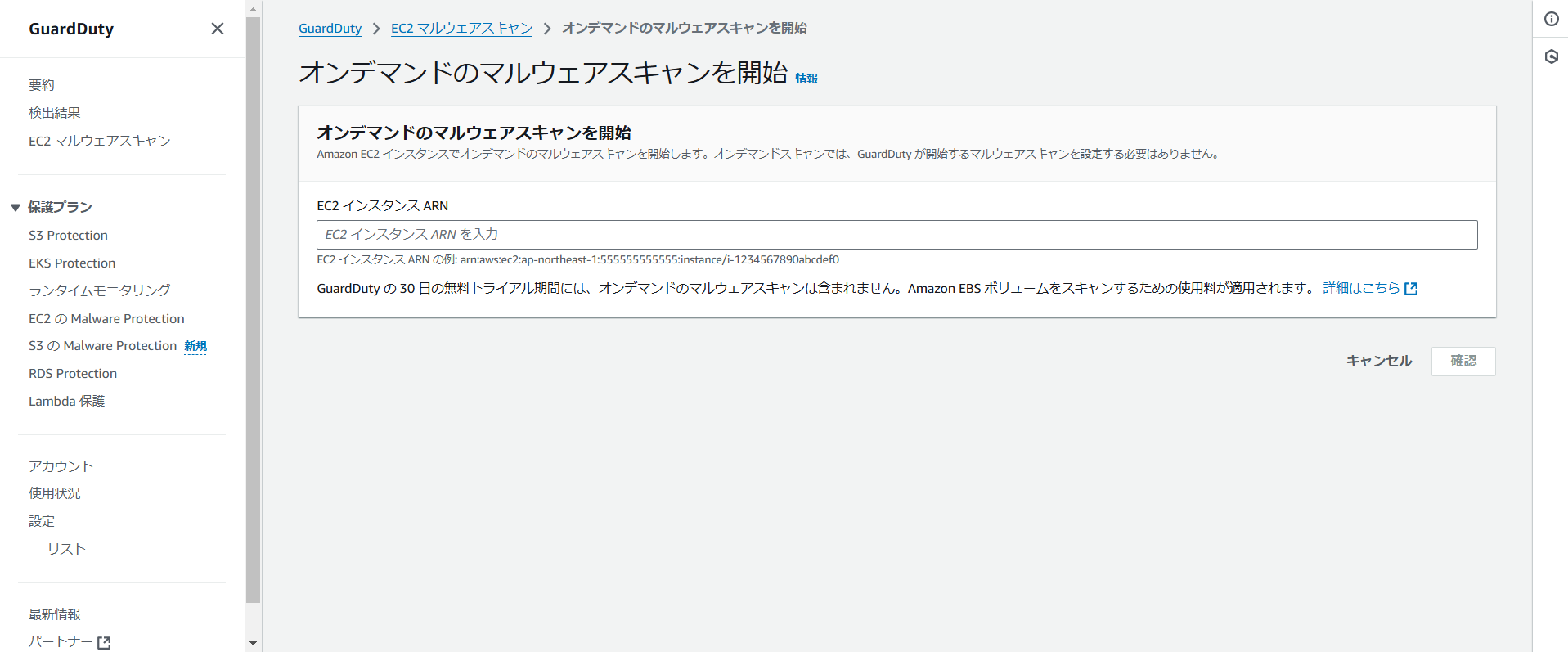Open Lambda 保護 page

pyautogui.click(x=67, y=402)
